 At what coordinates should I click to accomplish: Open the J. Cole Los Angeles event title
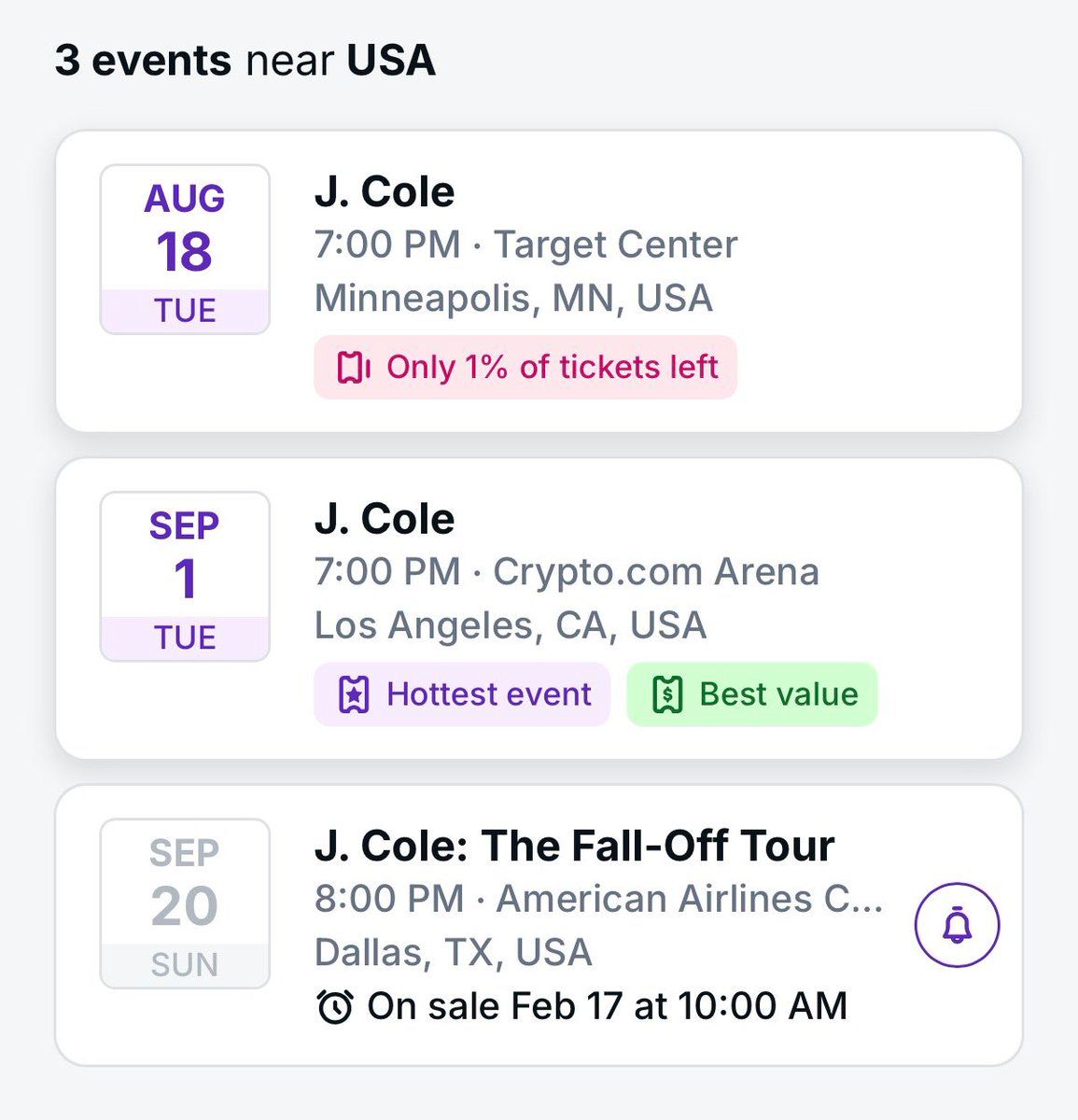tap(385, 519)
